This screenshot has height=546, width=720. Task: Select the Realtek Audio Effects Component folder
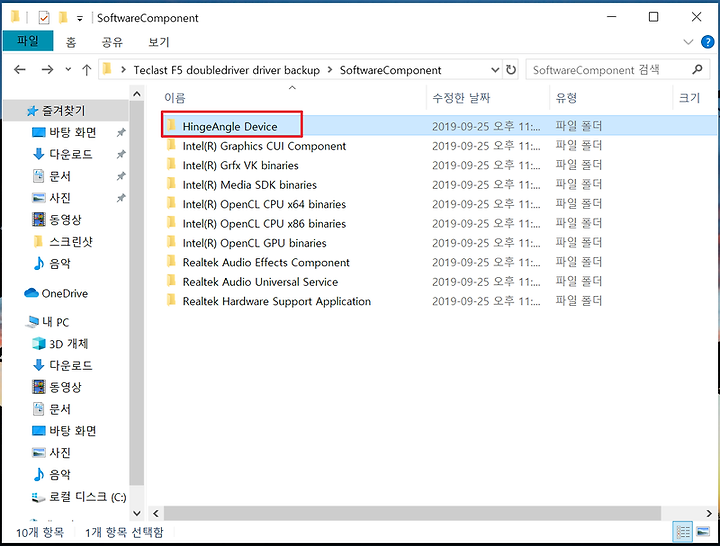(x=266, y=262)
